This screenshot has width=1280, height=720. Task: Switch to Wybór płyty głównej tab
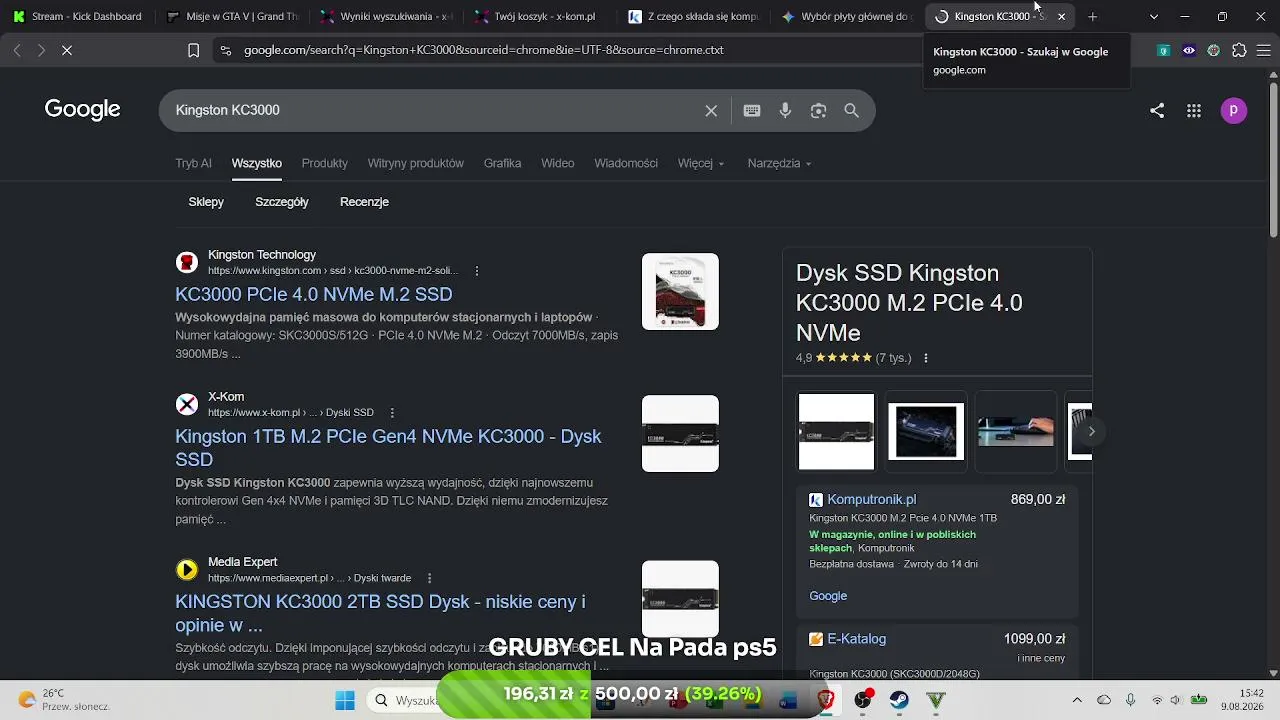(849, 17)
